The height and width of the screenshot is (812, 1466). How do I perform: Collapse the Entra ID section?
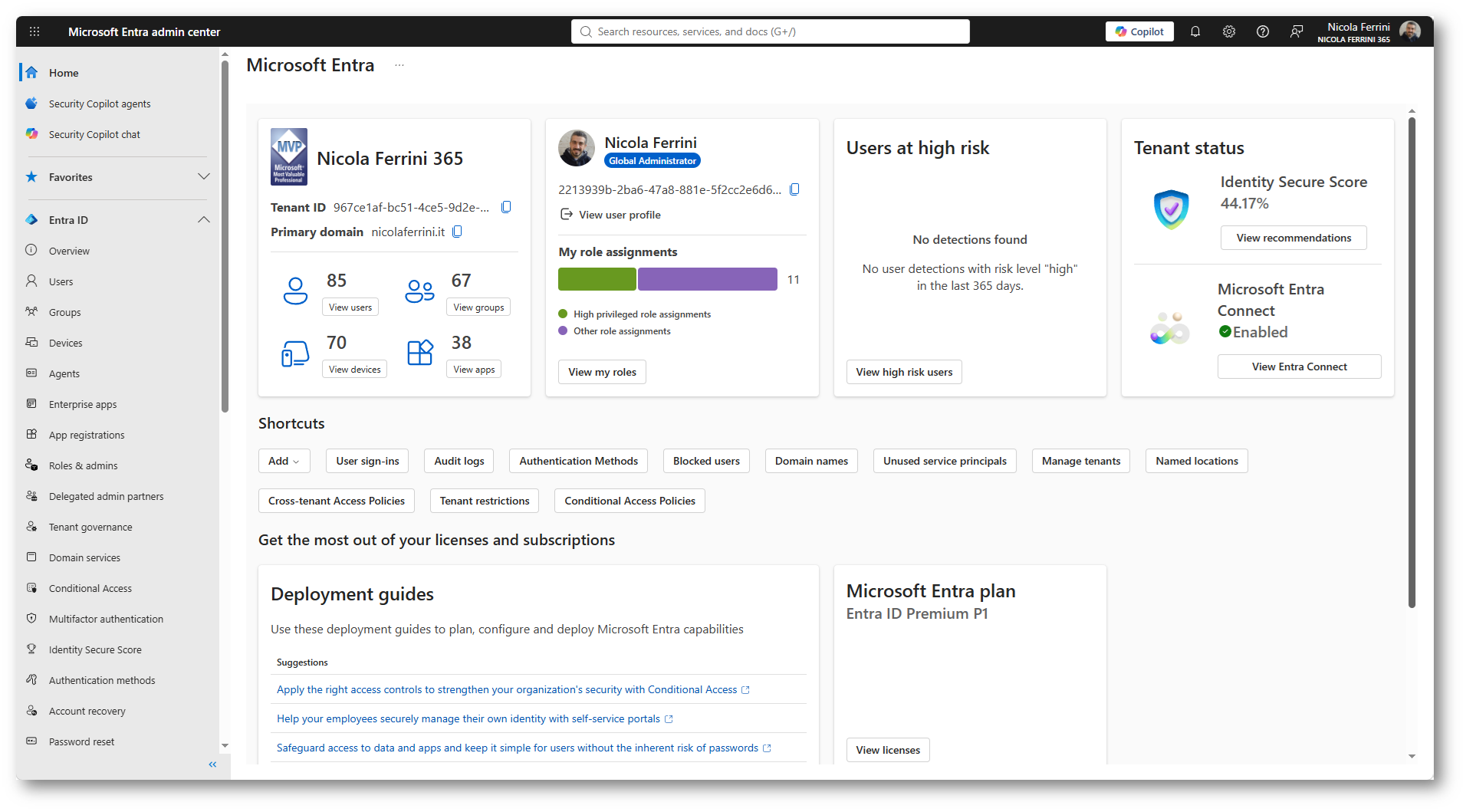tap(204, 219)
